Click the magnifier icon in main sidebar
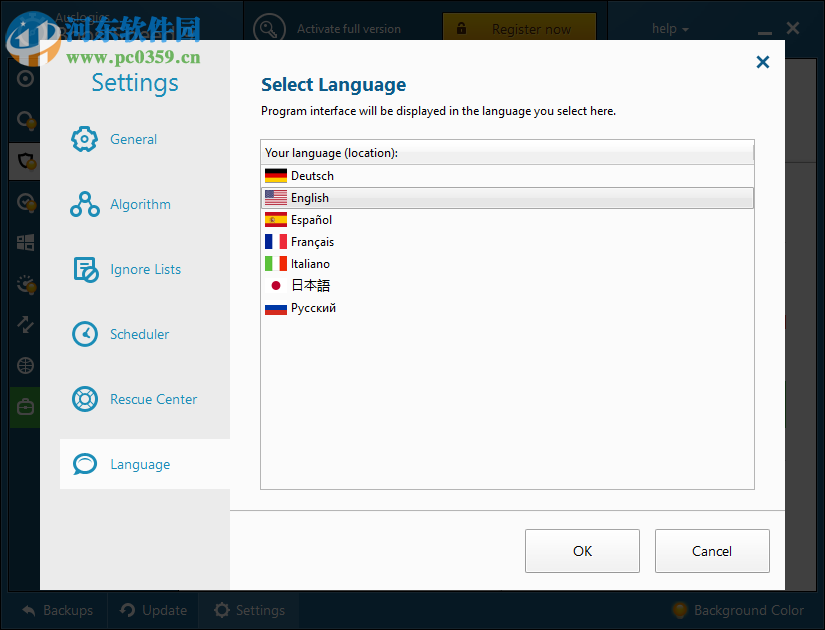 tap(25, 119)
